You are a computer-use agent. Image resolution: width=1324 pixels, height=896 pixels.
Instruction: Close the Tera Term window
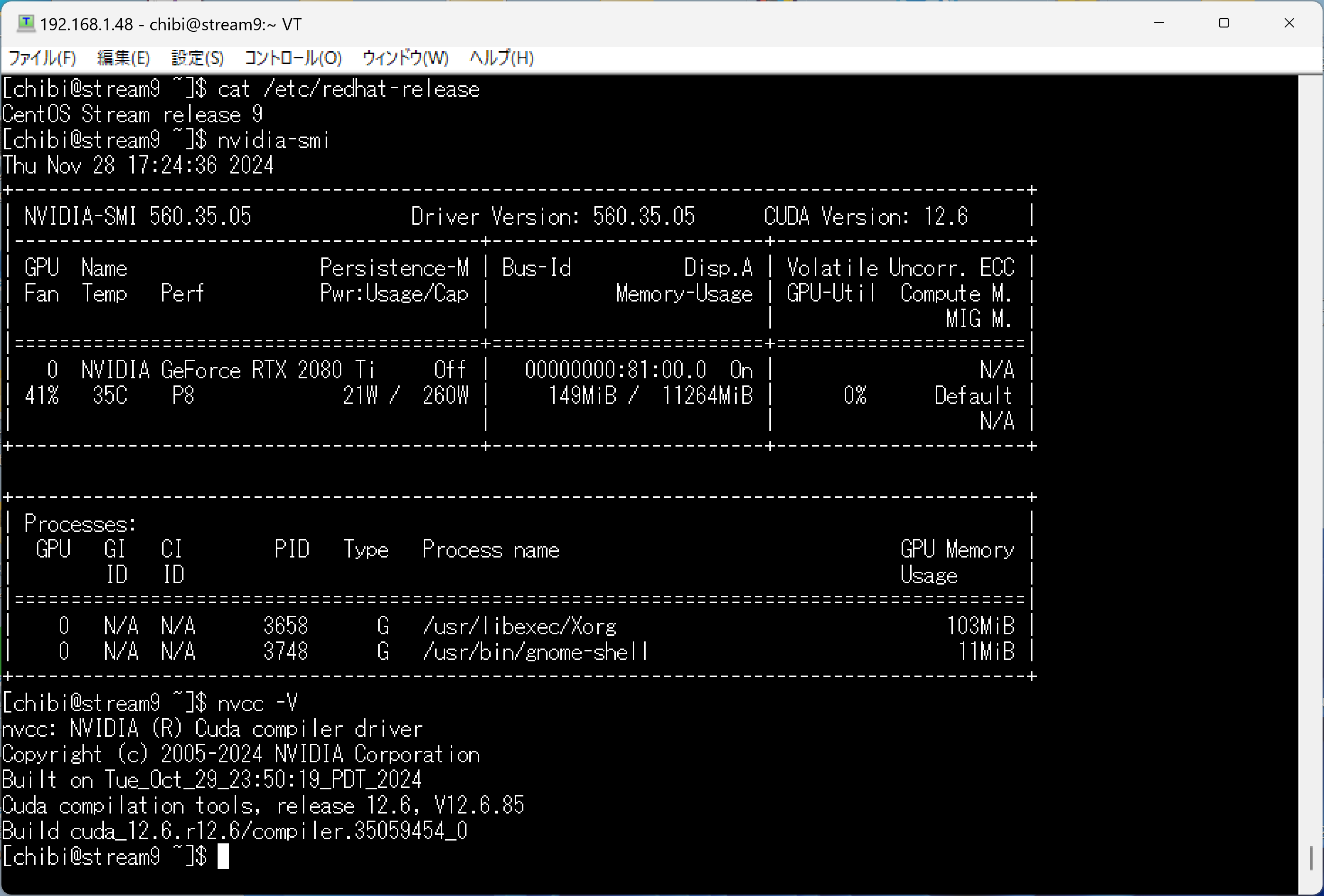pyautogui.click(x=1289, y=23)
